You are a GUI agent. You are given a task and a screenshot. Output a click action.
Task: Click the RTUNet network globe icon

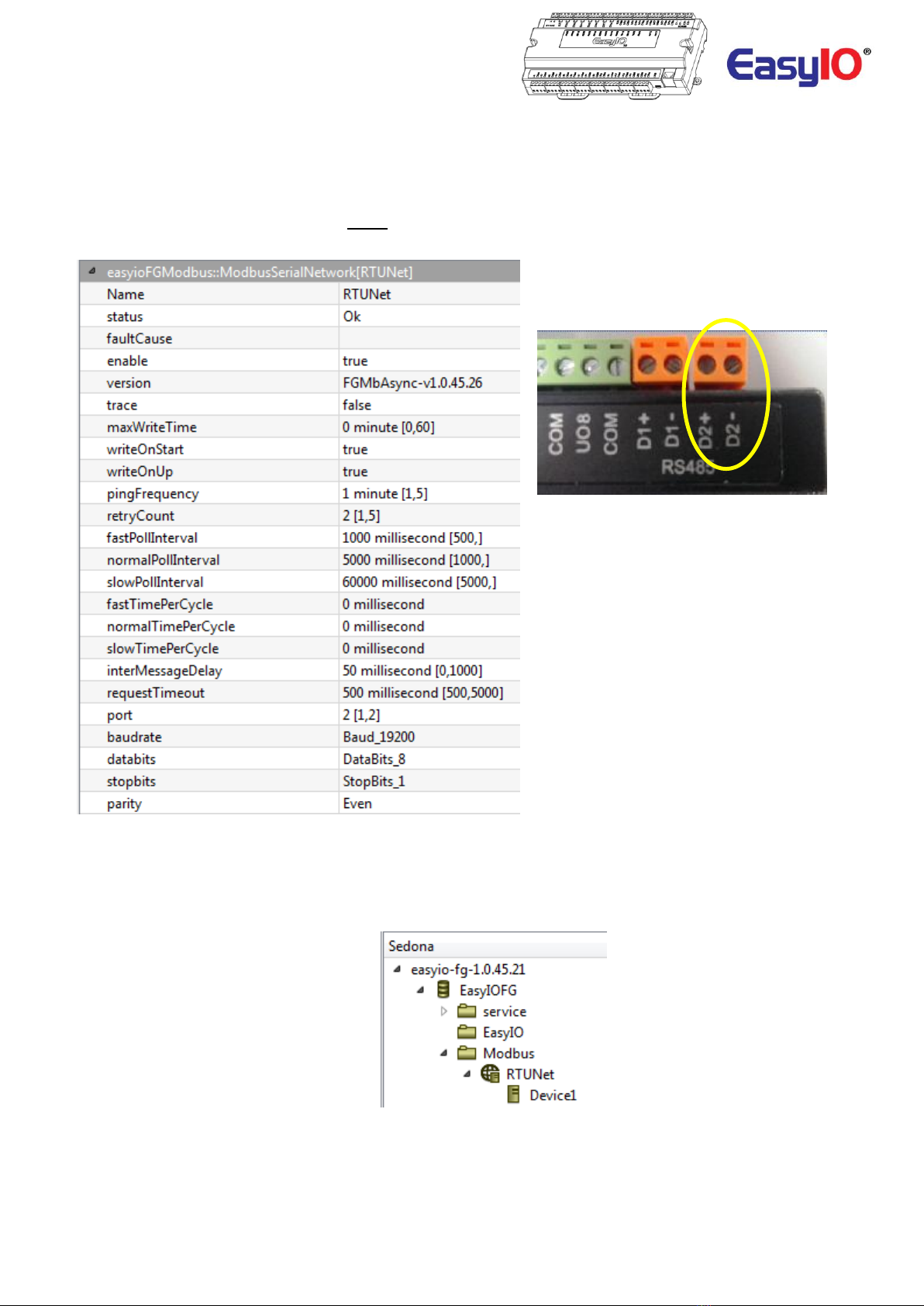490,1073
